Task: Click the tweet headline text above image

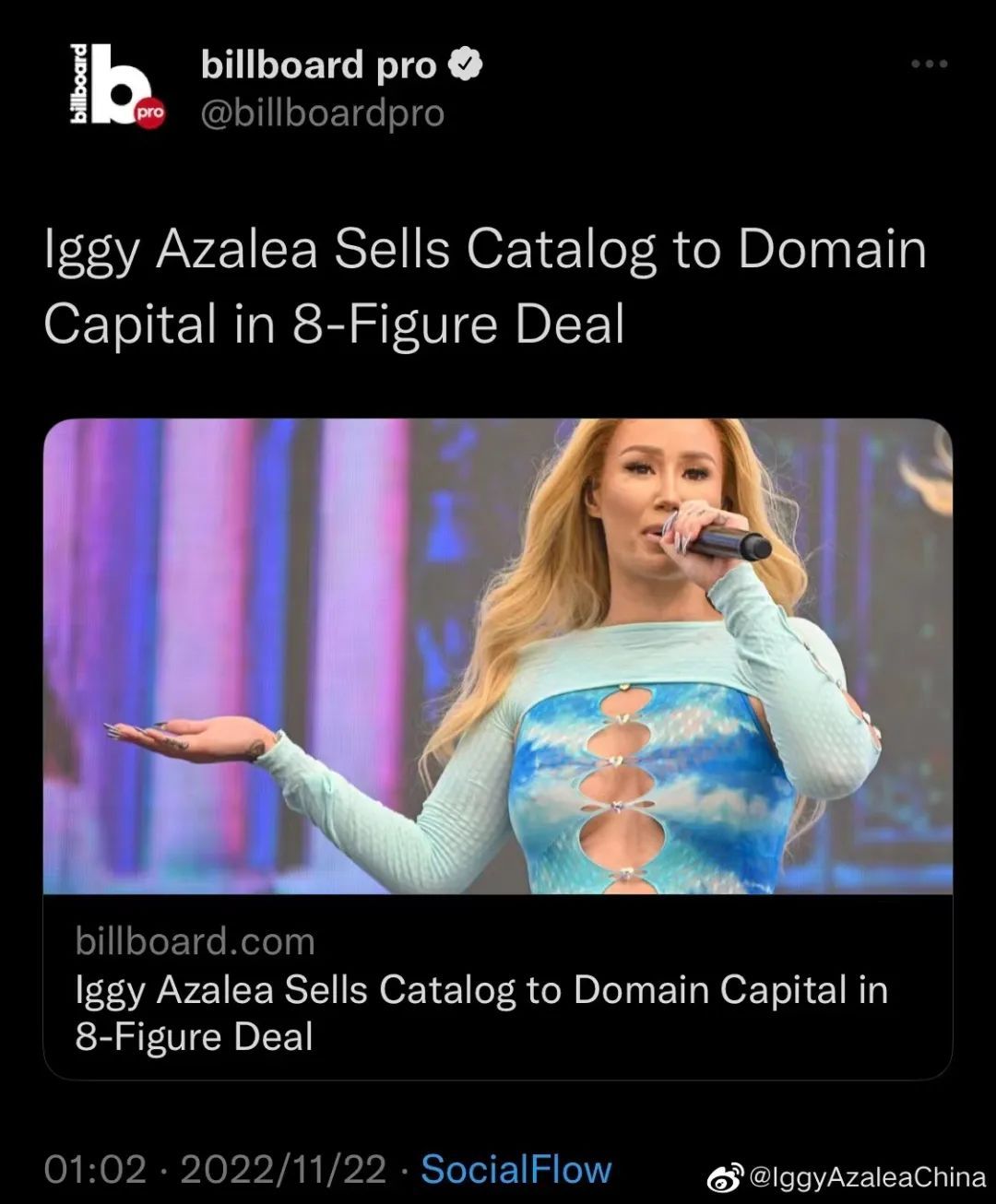Action: pyautogui.click(x=485, y=287)
